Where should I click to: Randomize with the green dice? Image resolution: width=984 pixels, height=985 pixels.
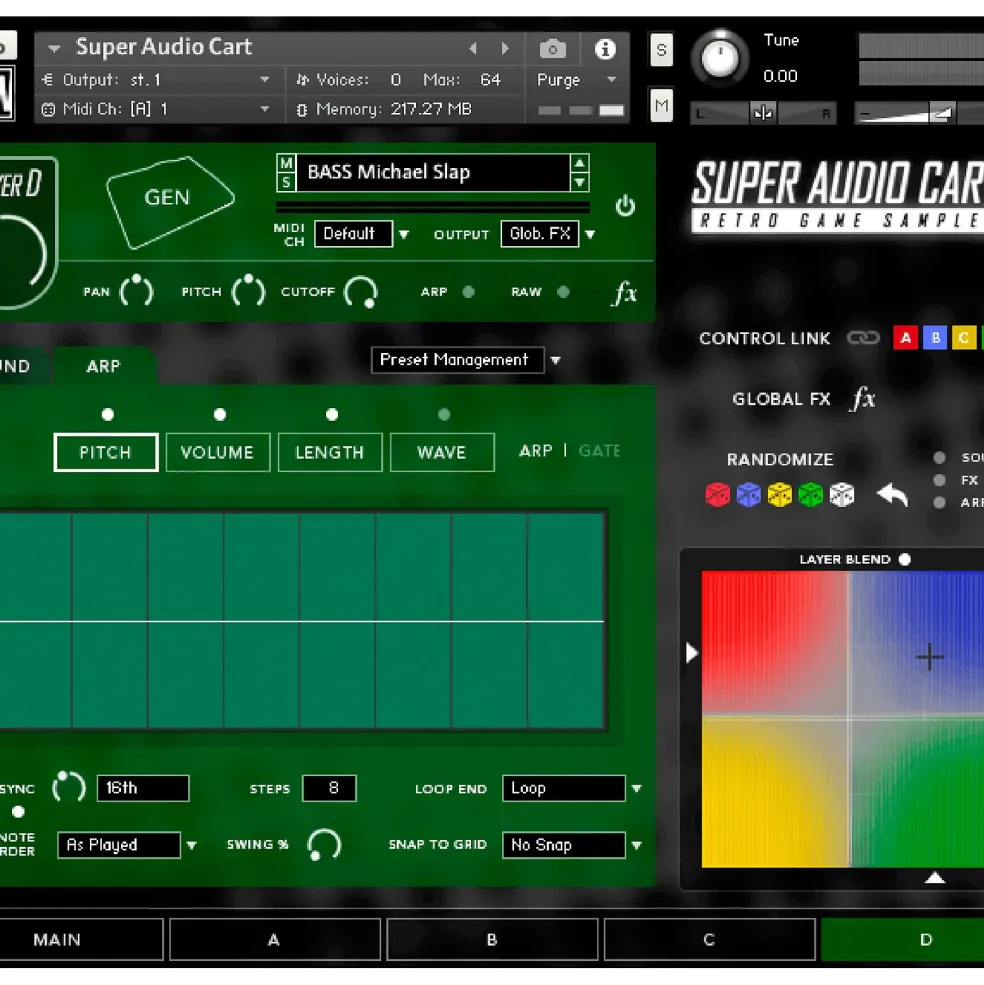[811, 494]
